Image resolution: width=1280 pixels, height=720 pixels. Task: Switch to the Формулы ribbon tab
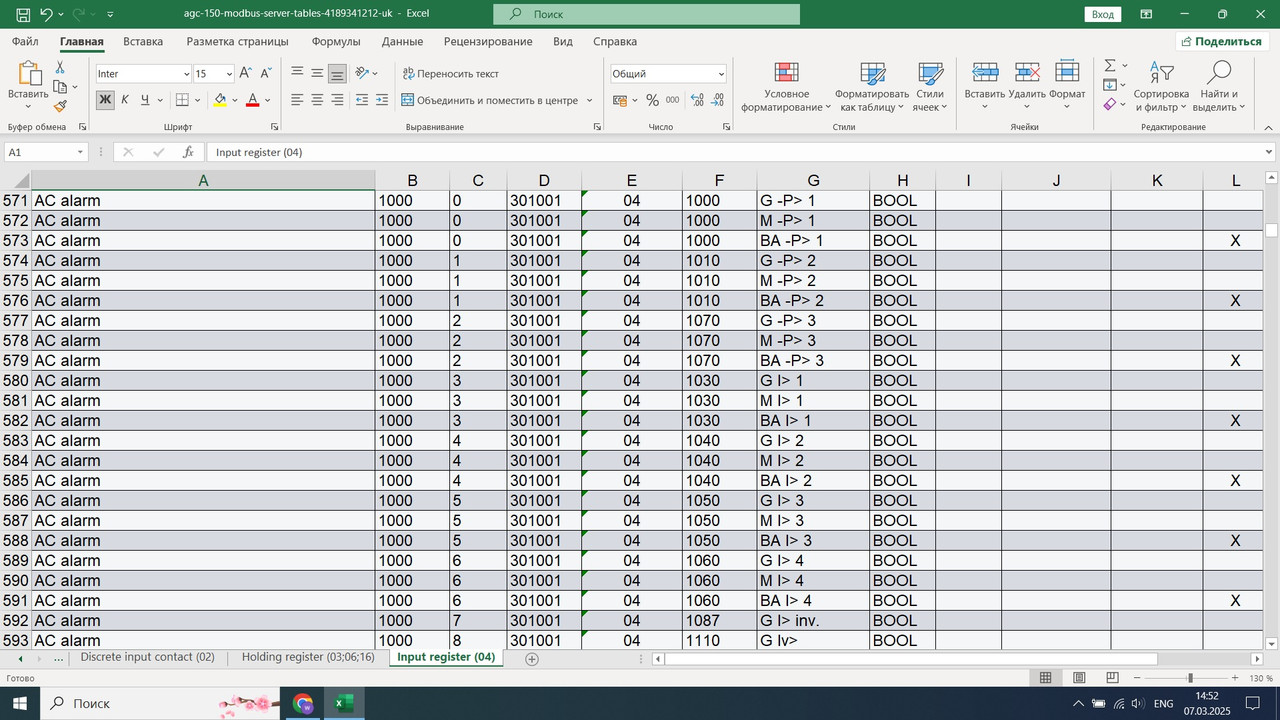pyautogui.click(x=336, y=42)
